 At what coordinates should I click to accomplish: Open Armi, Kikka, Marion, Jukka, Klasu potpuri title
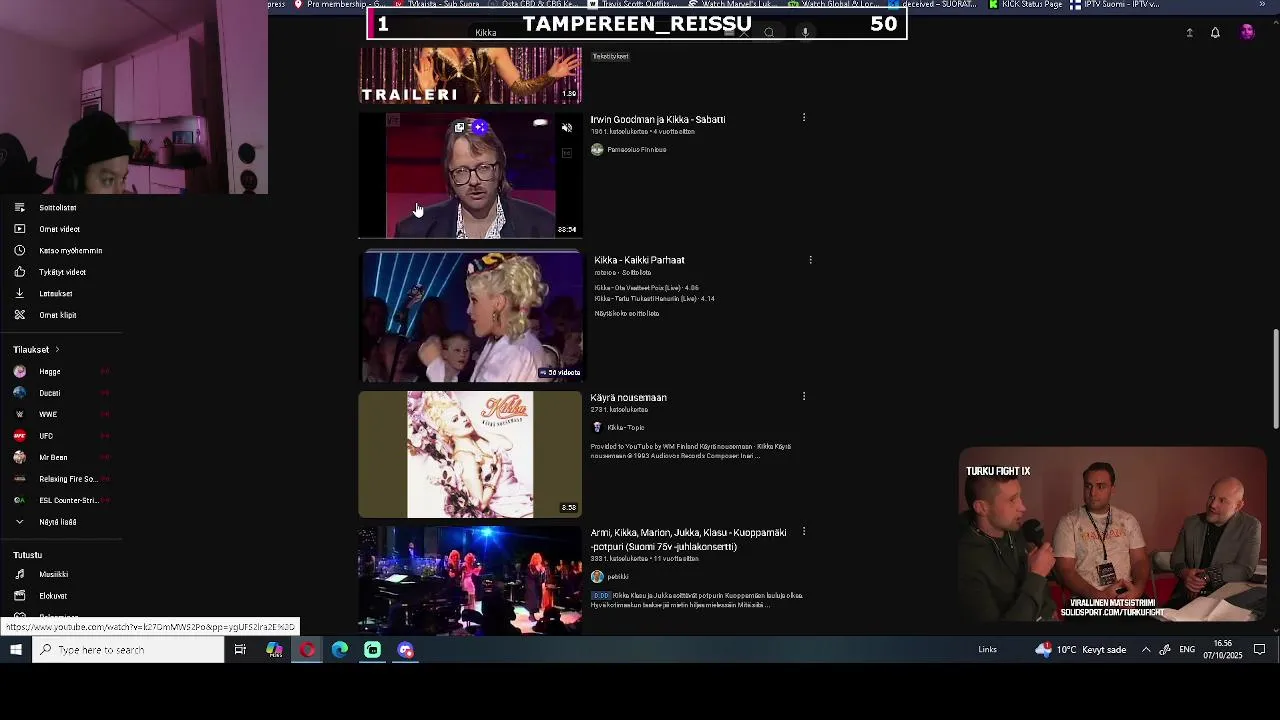688,540
